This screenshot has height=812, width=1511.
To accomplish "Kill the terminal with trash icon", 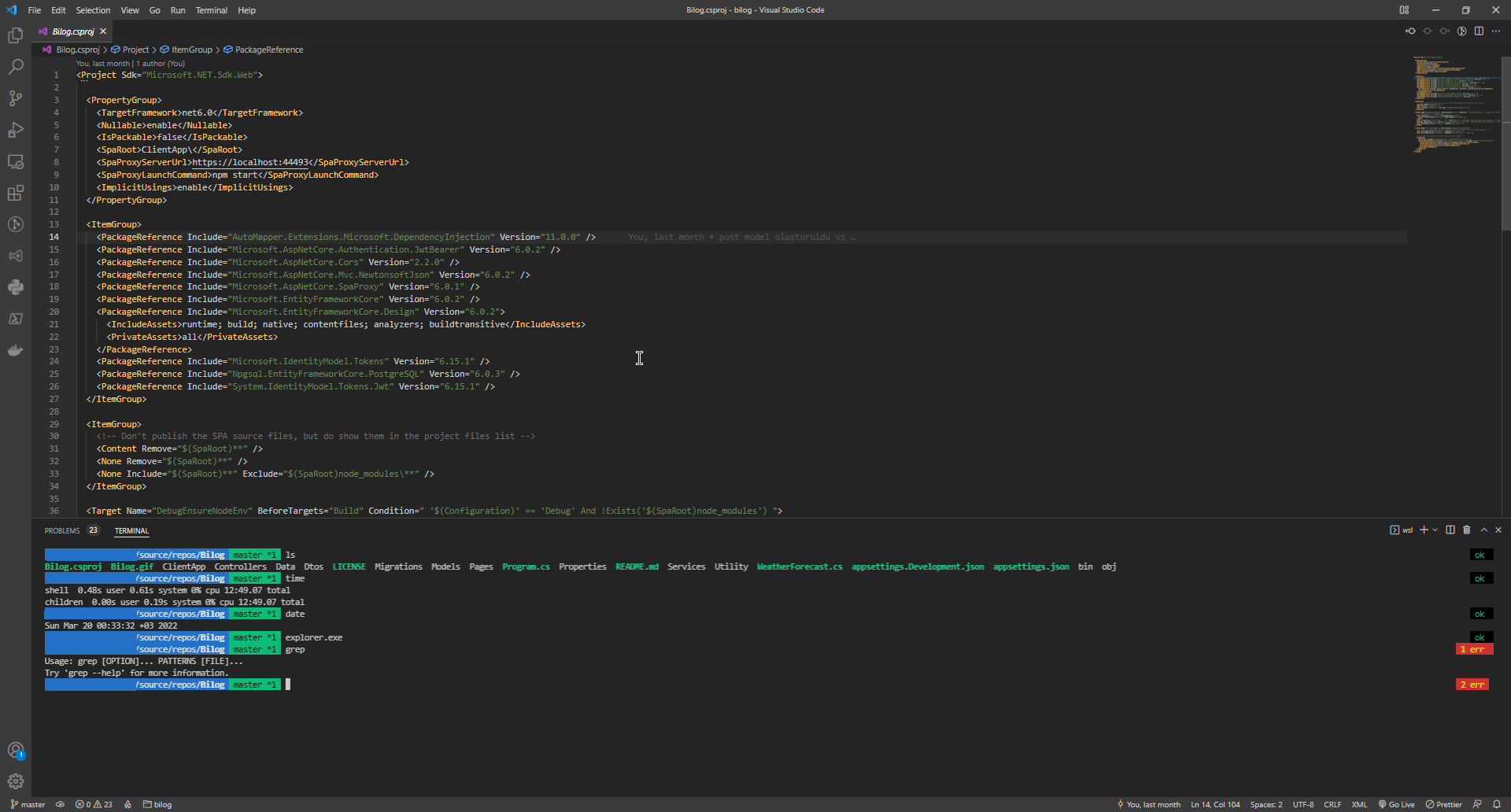I will coord(1467,530).
